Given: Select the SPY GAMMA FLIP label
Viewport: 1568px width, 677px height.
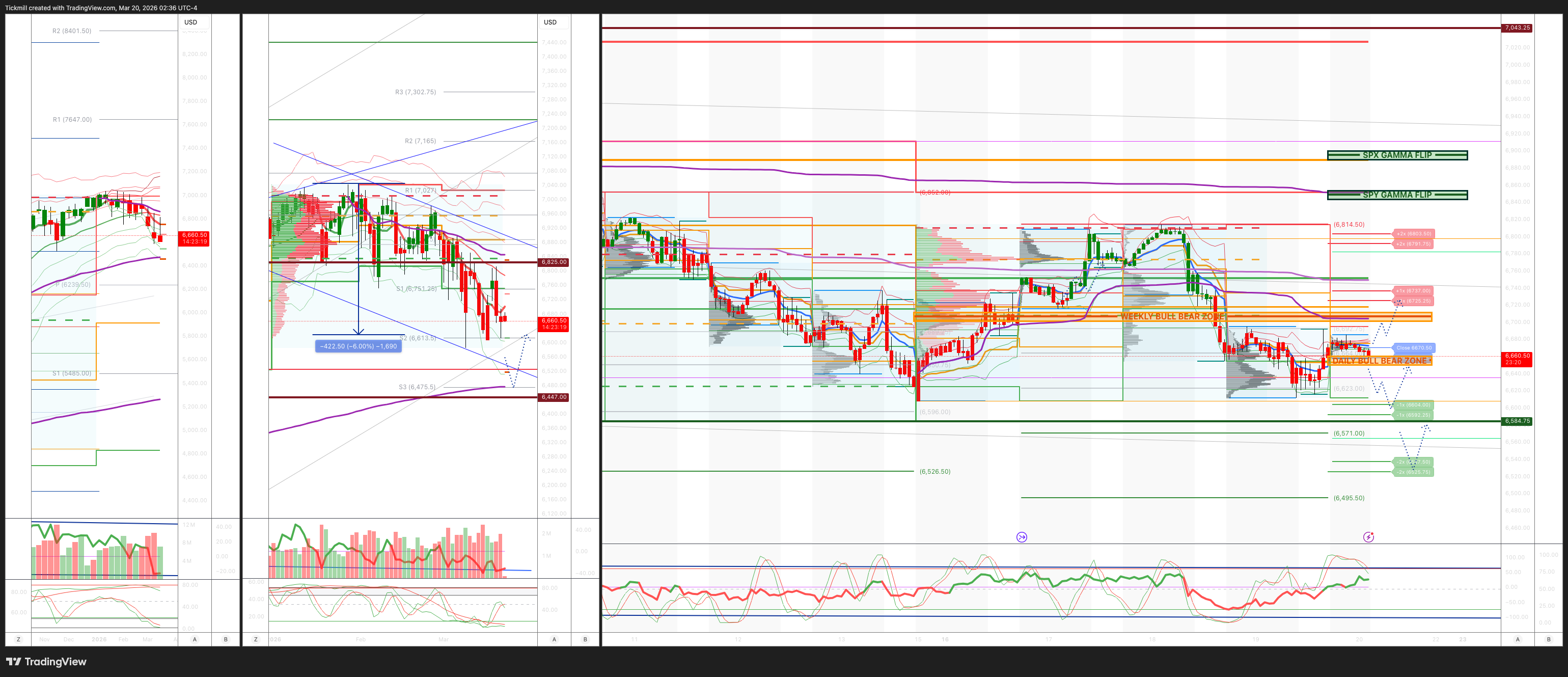Looking at the screenshot, I should 1397,195.
